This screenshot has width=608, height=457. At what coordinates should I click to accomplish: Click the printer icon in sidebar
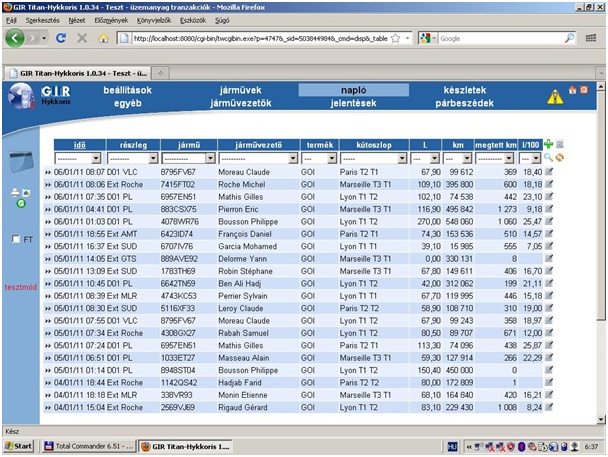coord(15,193)
